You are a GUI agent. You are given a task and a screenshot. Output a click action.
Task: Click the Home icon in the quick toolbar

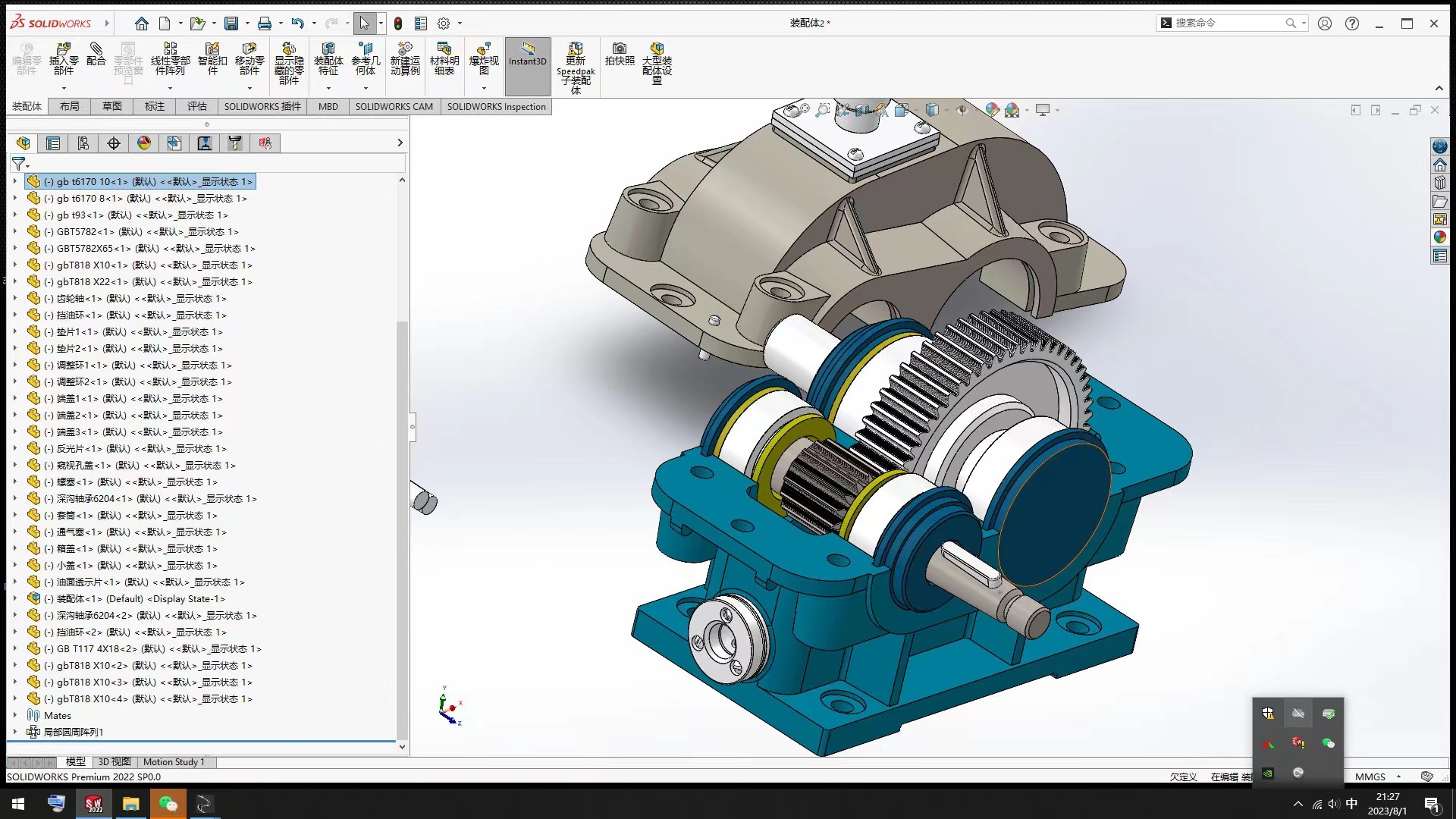click(x=142, y=24)
